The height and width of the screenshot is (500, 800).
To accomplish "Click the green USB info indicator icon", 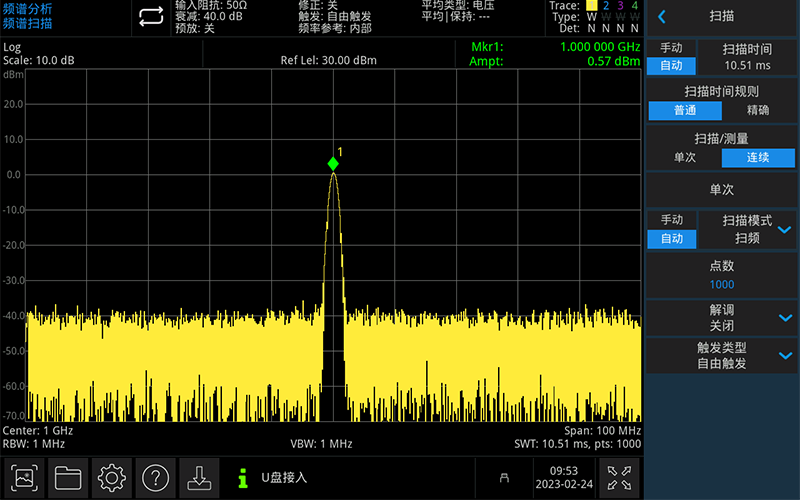I will tap(241, 478).
